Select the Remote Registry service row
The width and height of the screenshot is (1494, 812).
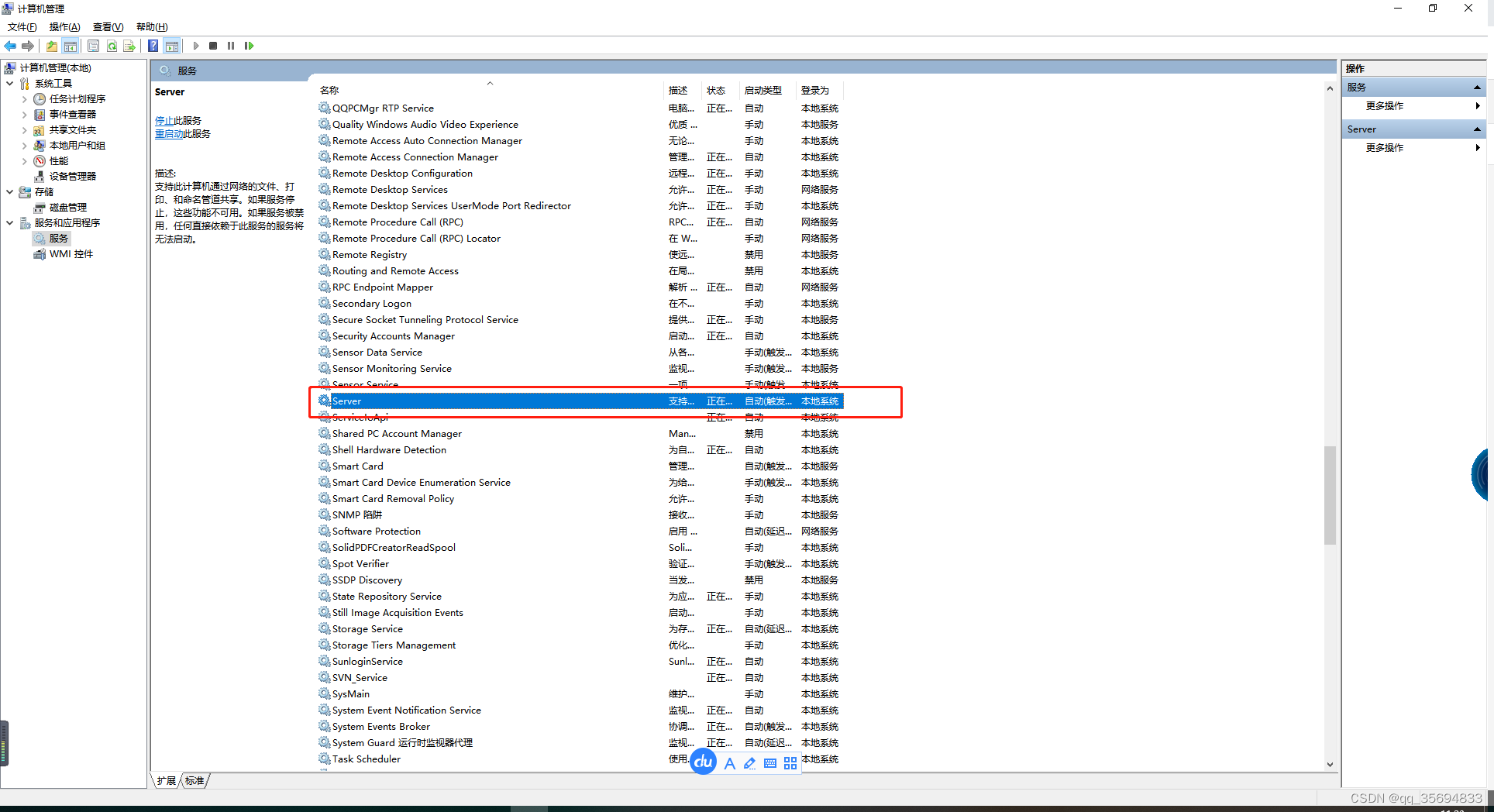tap(580, 255)
